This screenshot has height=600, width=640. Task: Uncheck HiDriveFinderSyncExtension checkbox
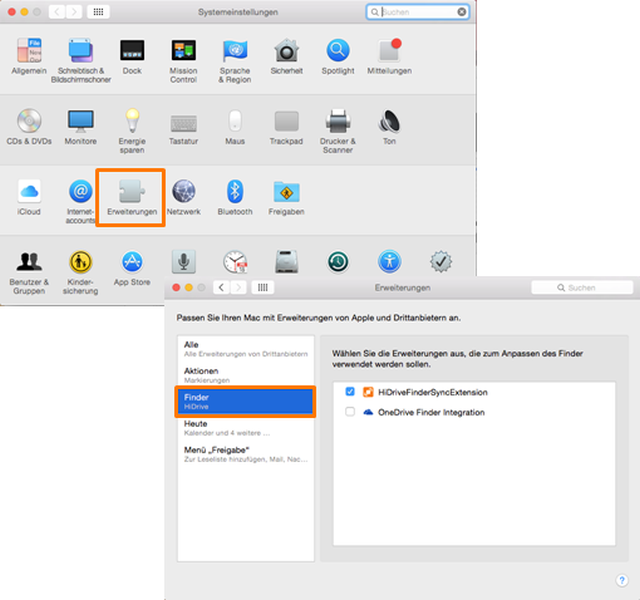click(350, 392)
